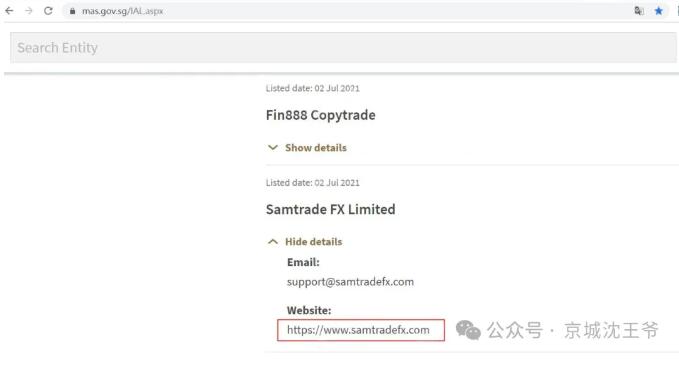679x371 pixels.
Task: Click the browser forward arrow
Action: pos(29,11)
